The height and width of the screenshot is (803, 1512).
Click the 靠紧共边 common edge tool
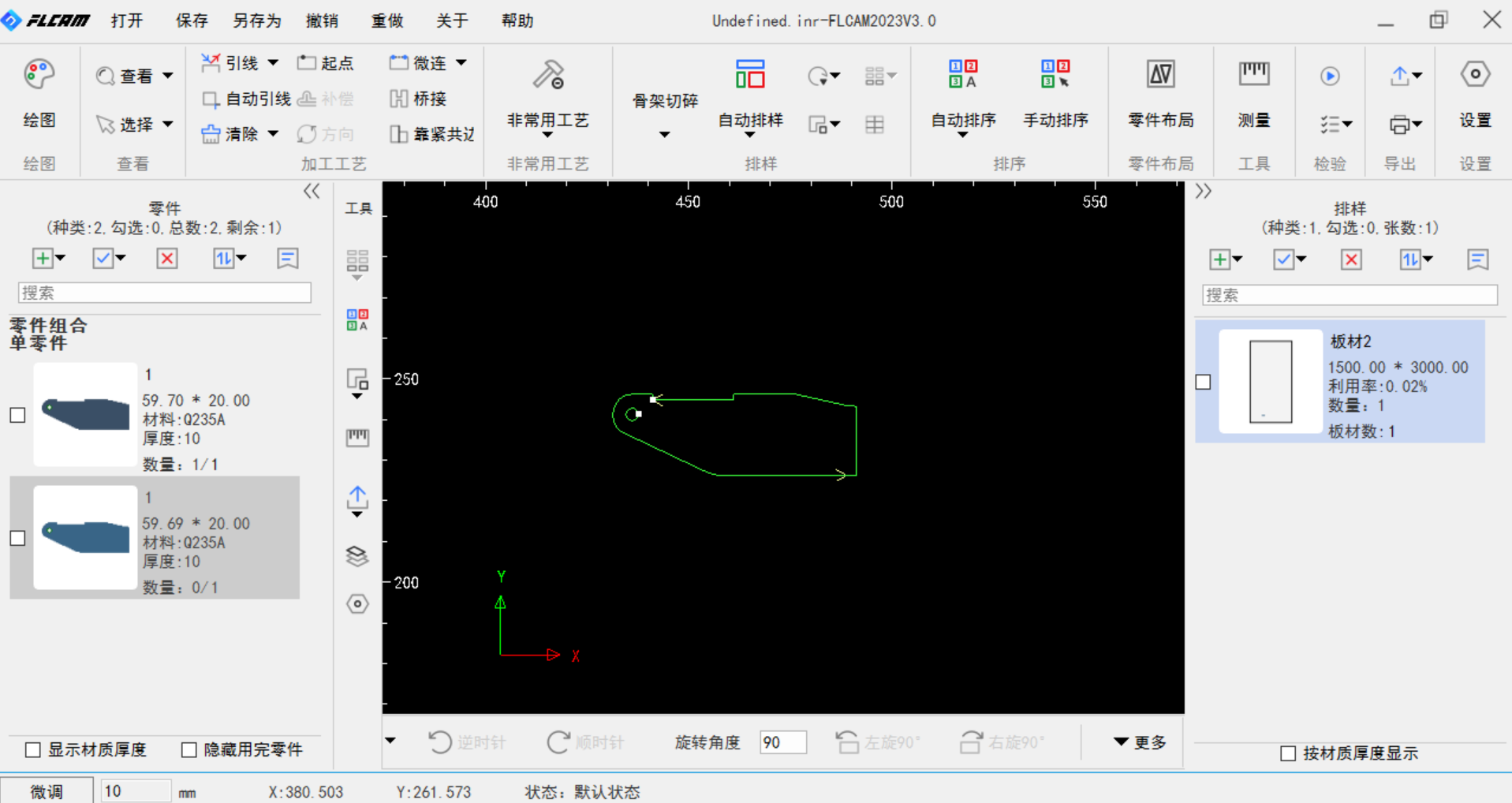[432, 134]
